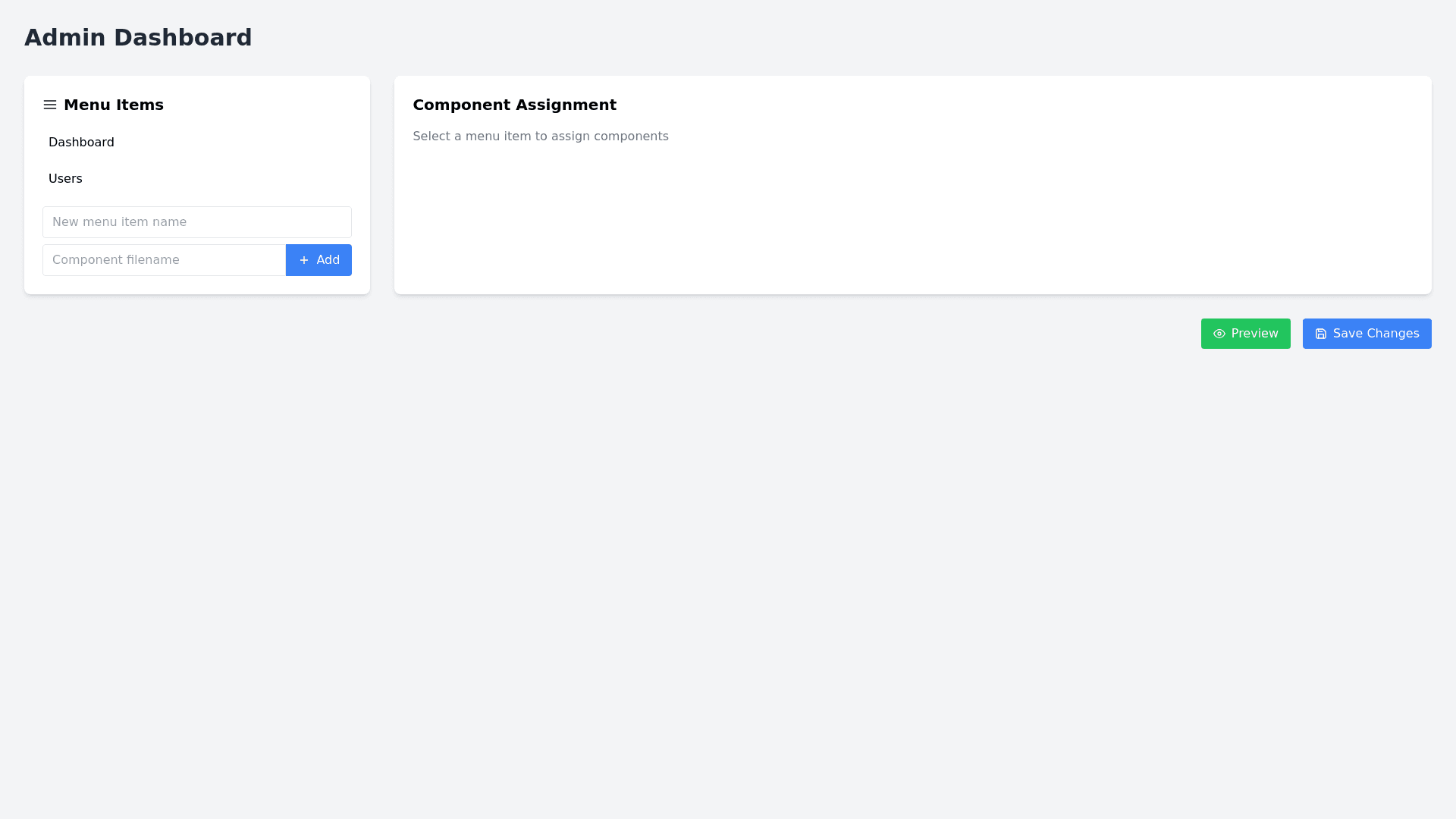The height and width of the screenshot is (819, 1456).
Task: Save Changes to the dashboard
Action: click(1367, 334)
